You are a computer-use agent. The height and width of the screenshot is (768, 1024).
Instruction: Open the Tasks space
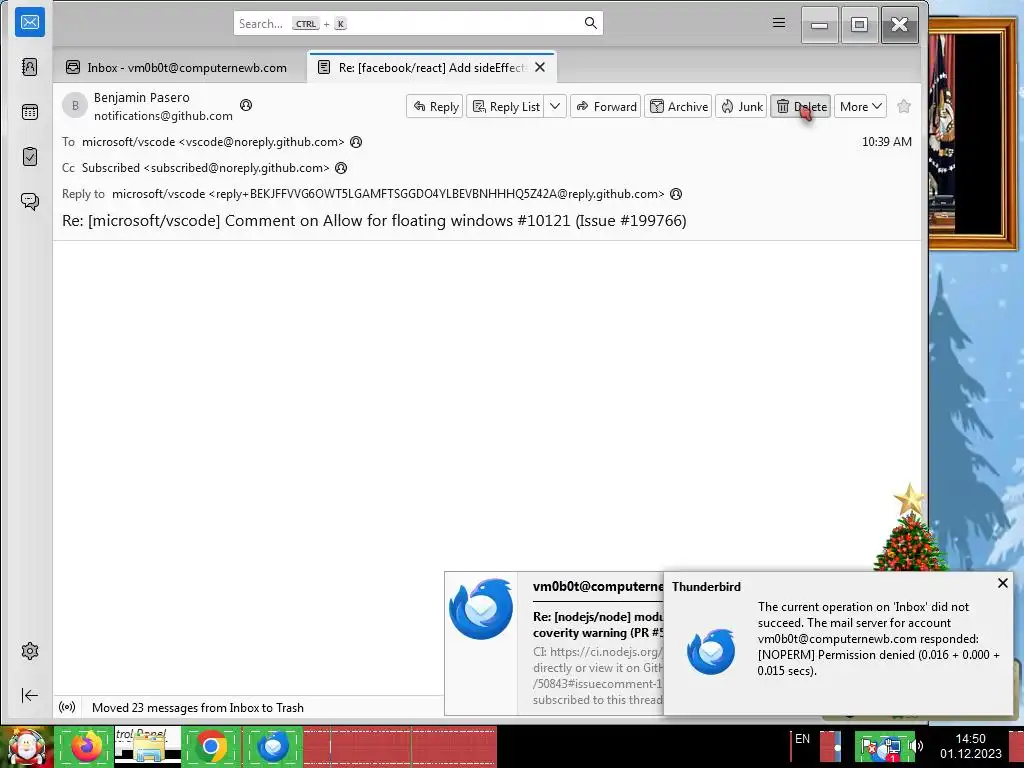point(30,157)
